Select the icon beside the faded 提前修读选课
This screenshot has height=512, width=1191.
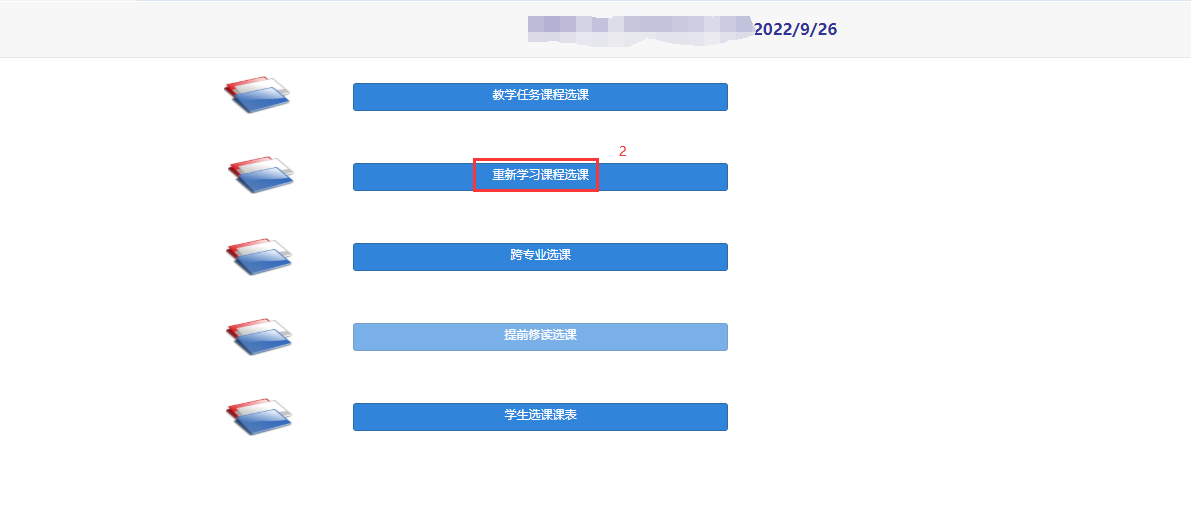point(259,337)
